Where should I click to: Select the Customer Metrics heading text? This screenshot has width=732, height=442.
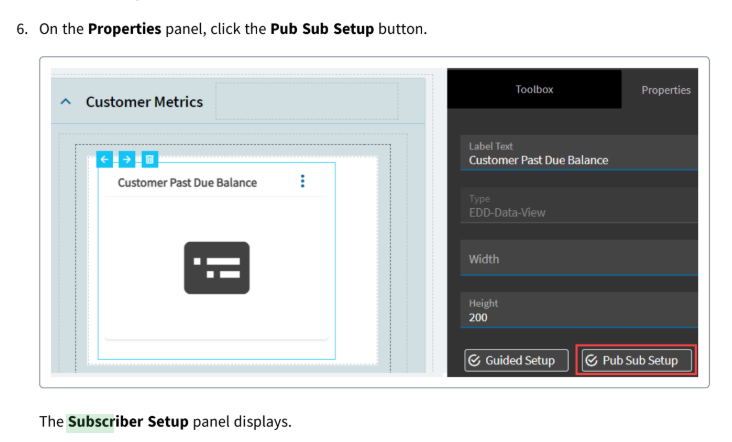[x=144, y=102]
